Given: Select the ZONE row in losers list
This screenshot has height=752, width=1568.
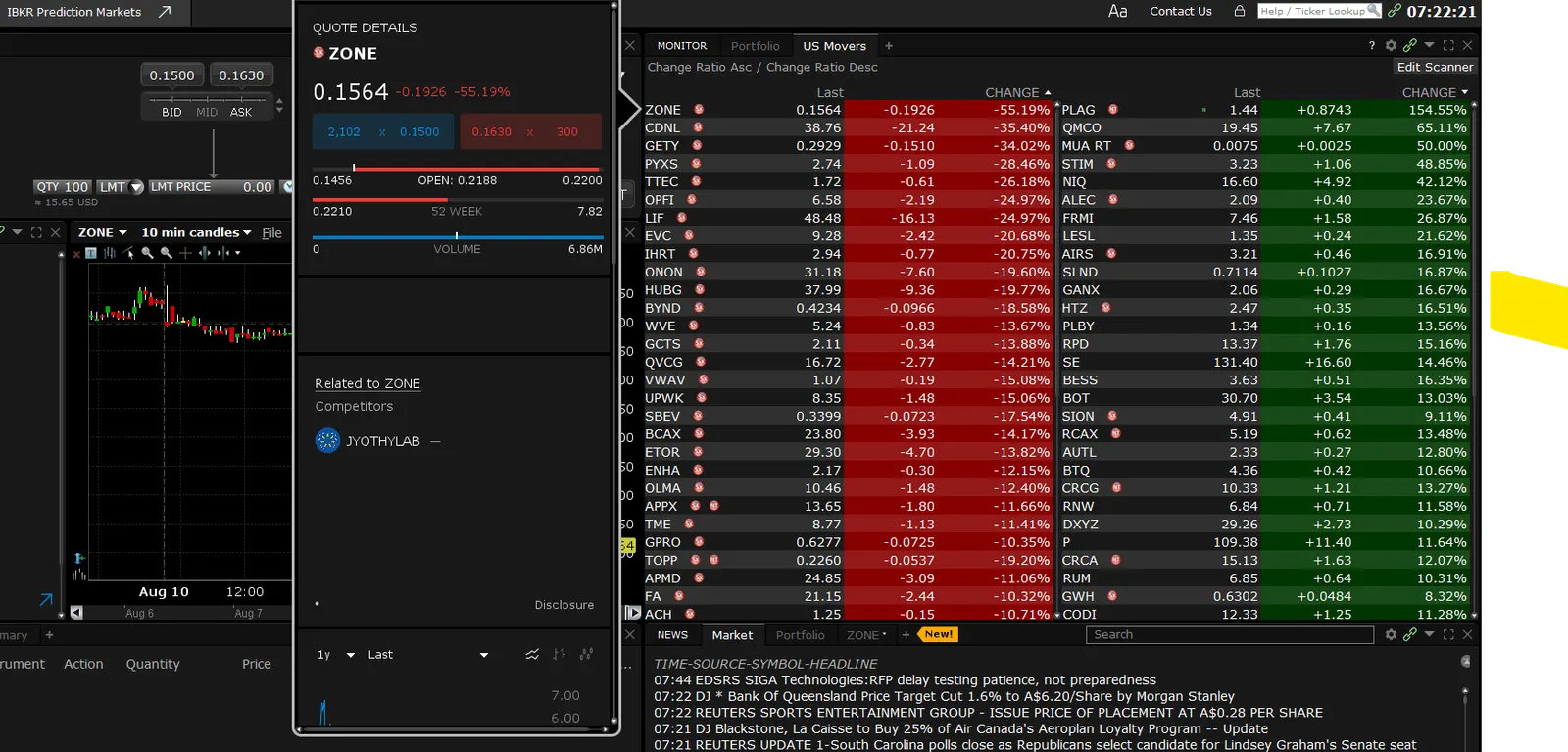Looking at the screenshot, I should point(849,110).
